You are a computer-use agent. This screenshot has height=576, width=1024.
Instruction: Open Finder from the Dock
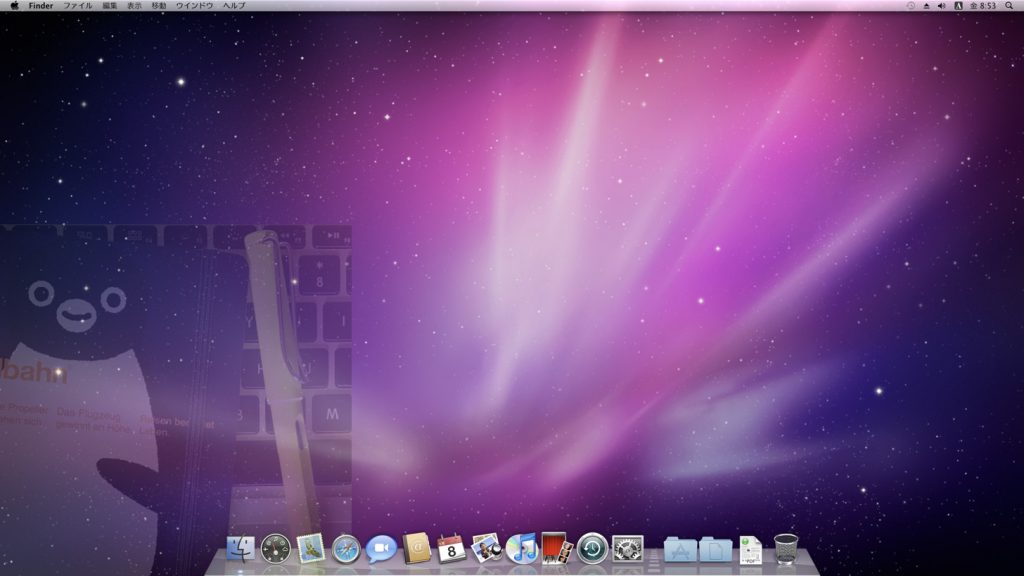coord(240,549)
